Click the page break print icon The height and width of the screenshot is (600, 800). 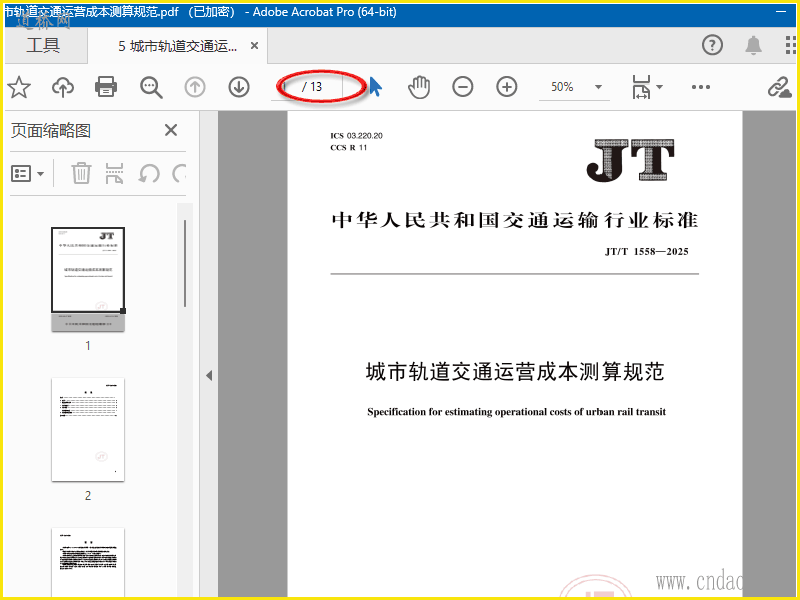coord(114,173)
